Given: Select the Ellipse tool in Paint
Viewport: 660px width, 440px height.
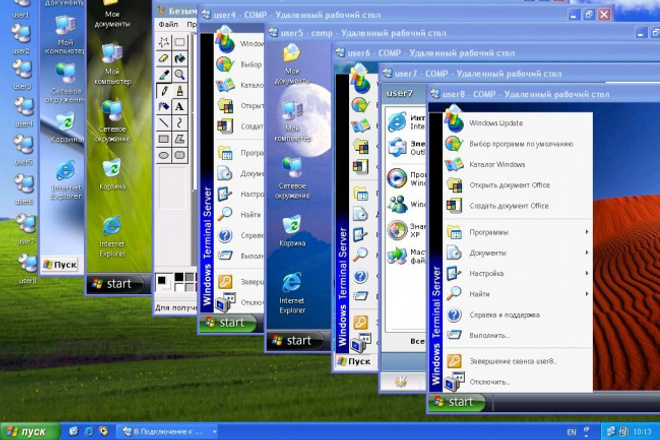Looking at the screenshot, I should click(164, 155).
